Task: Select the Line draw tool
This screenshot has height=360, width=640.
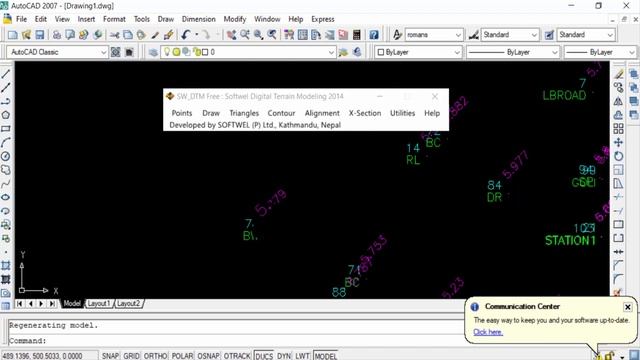Action: click(x=6, y=74)
